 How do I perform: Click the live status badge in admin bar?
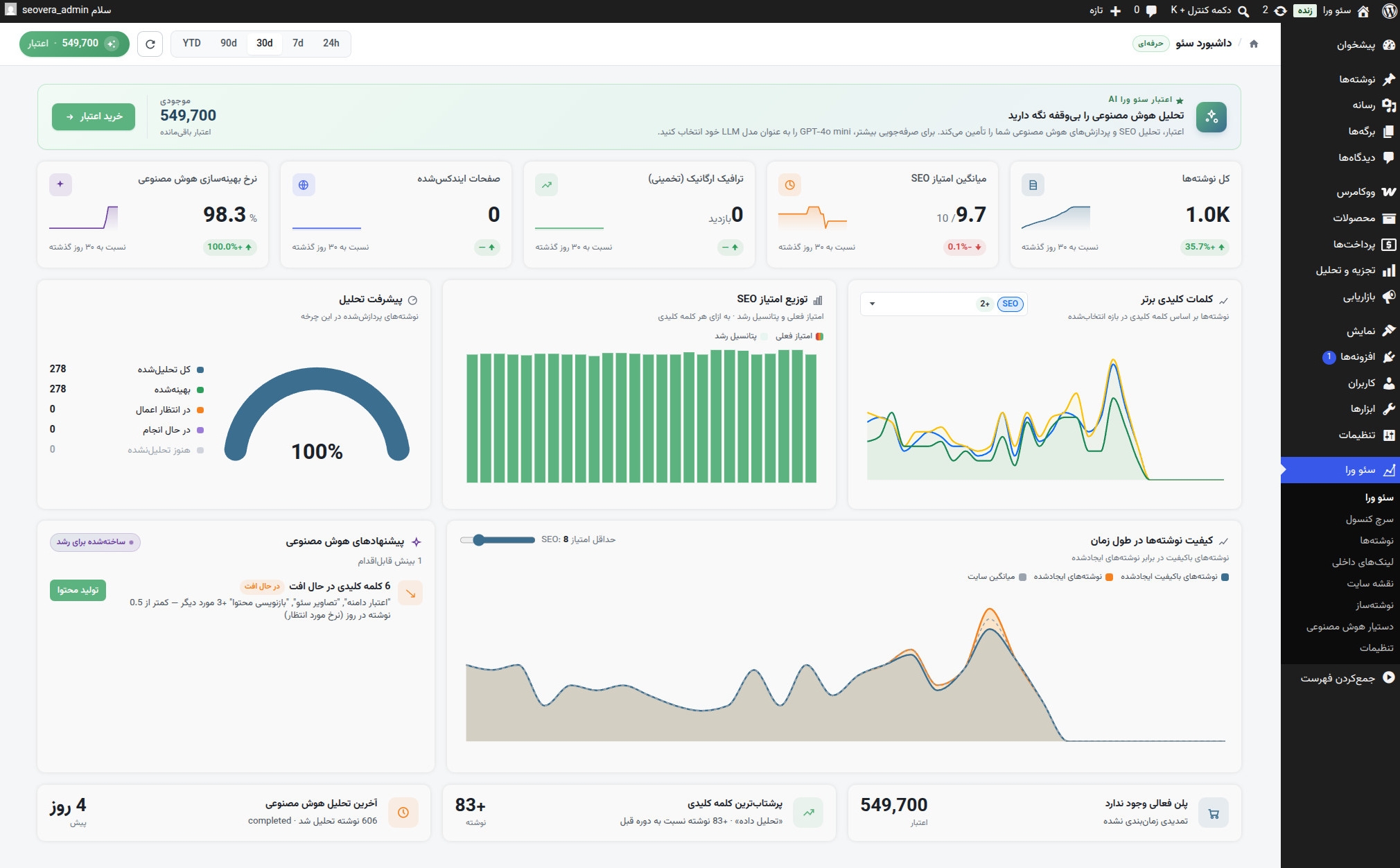pos(1305,10)
